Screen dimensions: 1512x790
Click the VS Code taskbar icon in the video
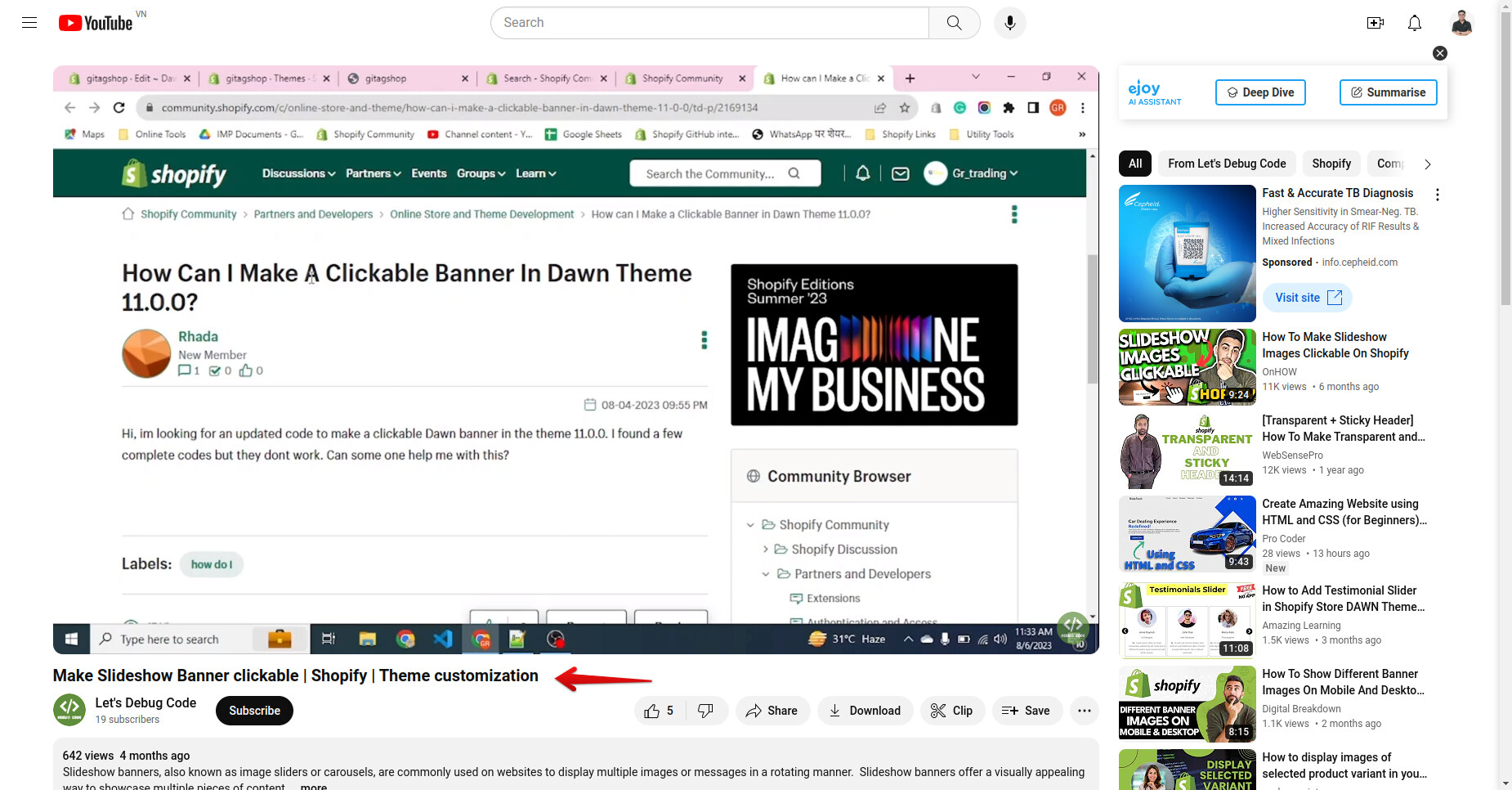443,639
